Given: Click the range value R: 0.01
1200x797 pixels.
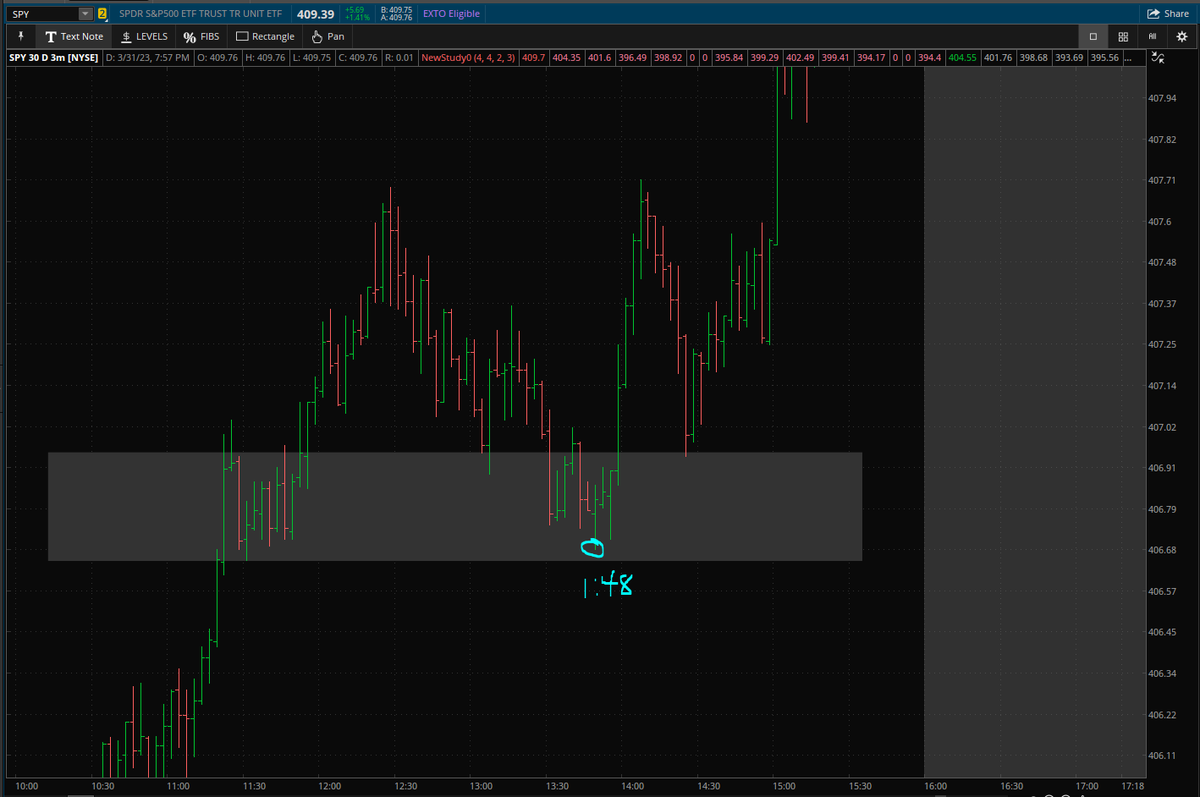Looking at the screenshot, I should click(x=399, y=57).
